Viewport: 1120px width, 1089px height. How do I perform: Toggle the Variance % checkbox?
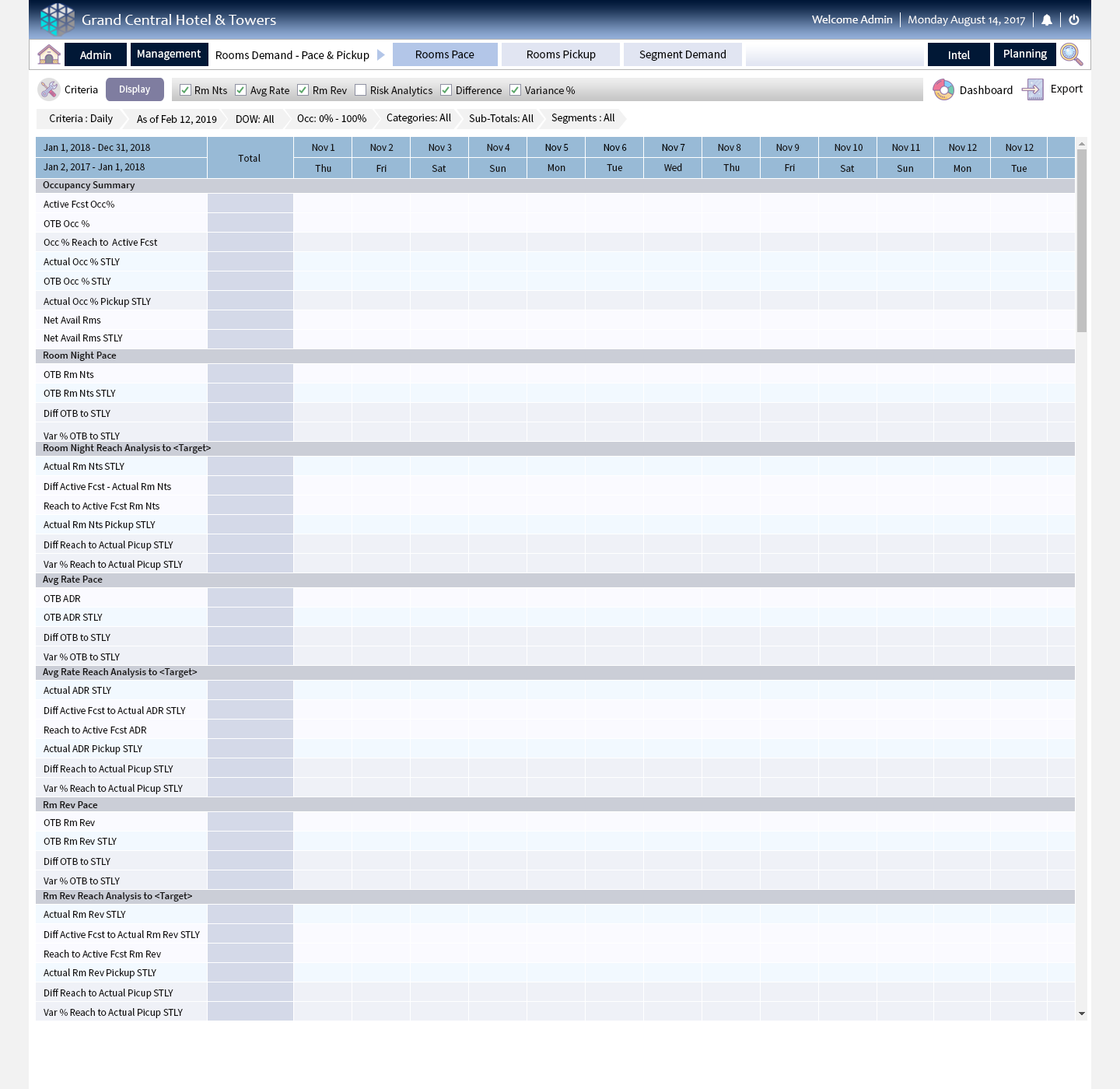point(515,90)
